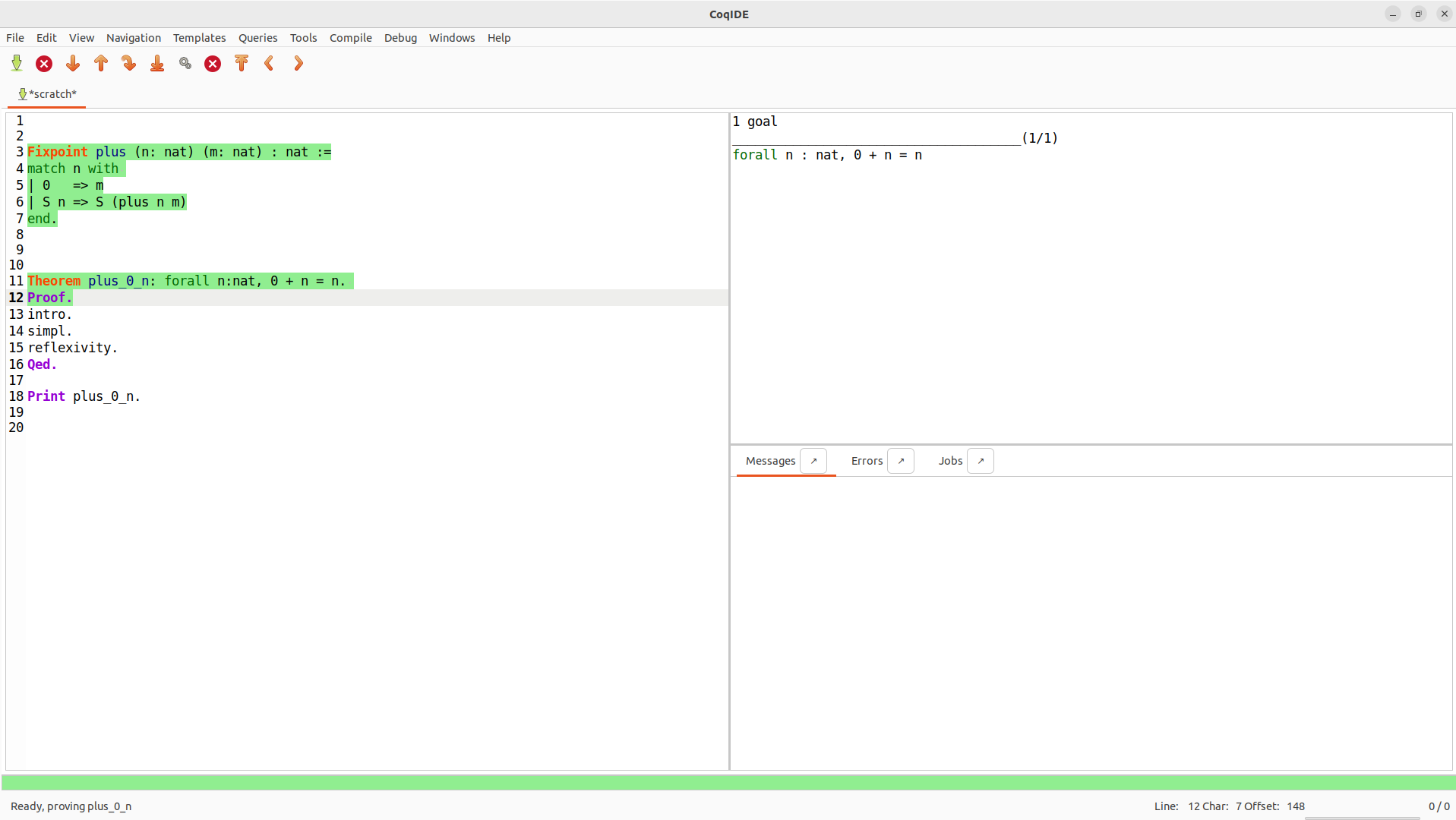Detach the Jobs panel with arrow button
The width and height of the screenshot is (1456, 820).
click(x=981, y=461)
